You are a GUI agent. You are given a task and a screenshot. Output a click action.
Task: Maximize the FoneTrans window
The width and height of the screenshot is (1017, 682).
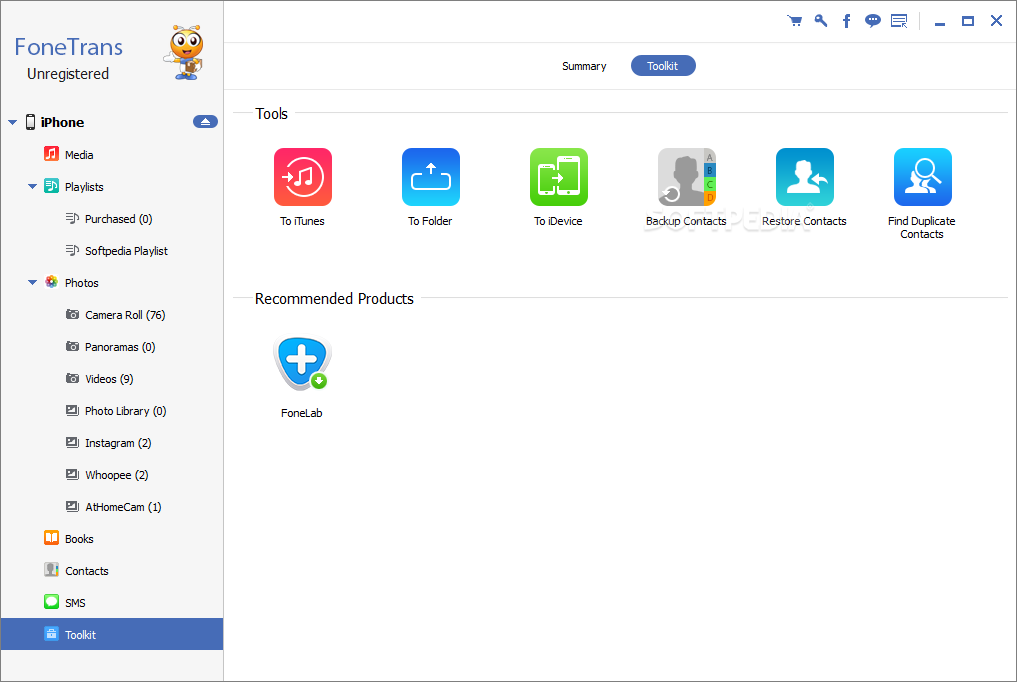click(968, 21)
